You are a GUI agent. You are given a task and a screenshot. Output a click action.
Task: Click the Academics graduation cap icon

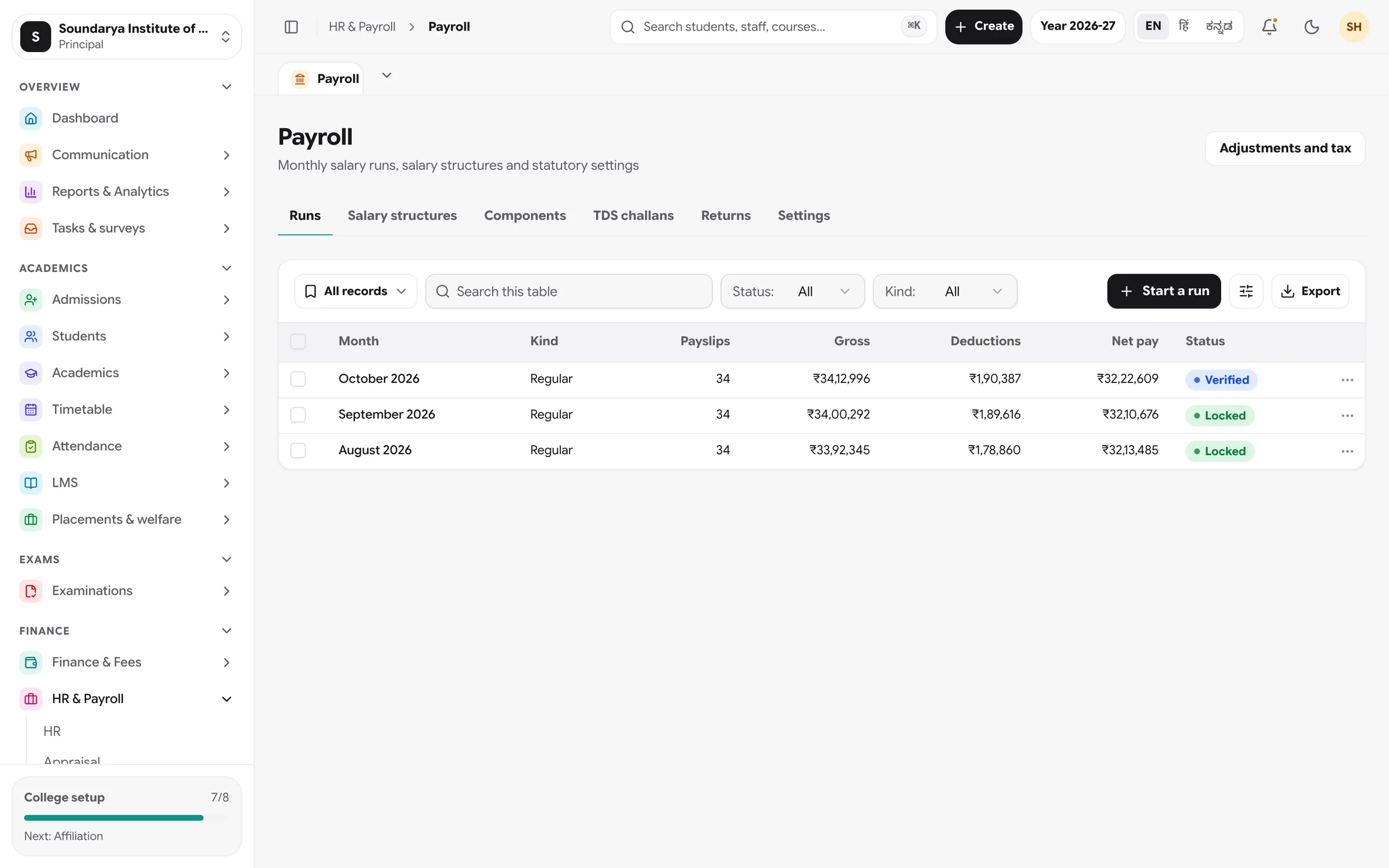click(x=31, y=373)
